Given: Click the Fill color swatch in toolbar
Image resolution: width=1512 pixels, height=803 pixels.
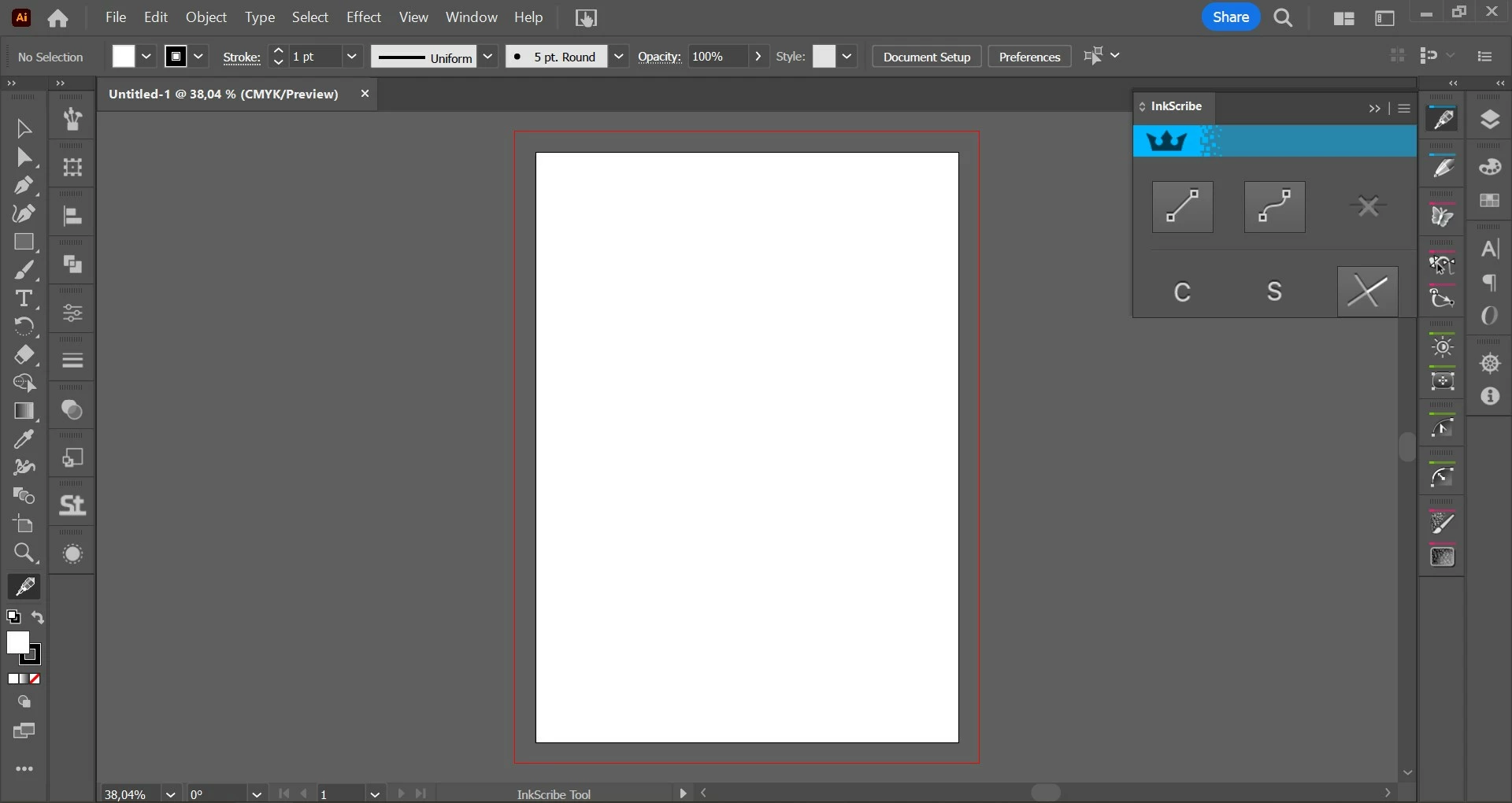Looking at the screenshot, I should (x=18, y=643).
